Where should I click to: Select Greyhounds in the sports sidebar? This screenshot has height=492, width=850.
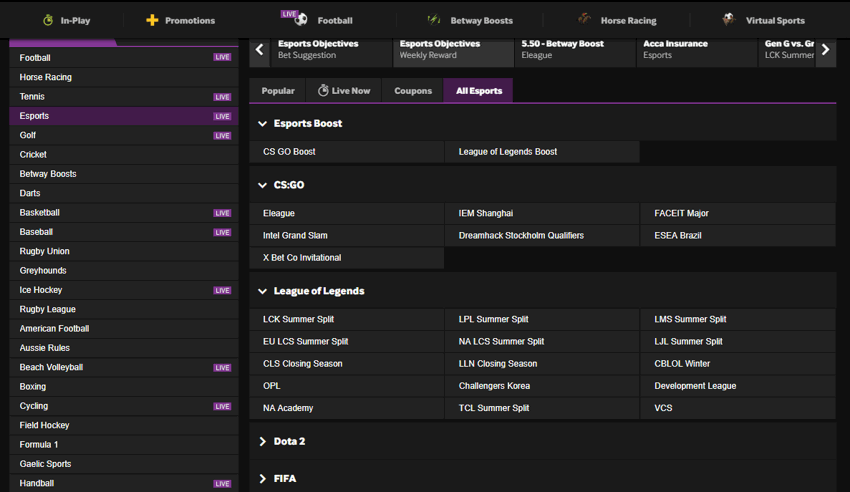tap(124, 271)
